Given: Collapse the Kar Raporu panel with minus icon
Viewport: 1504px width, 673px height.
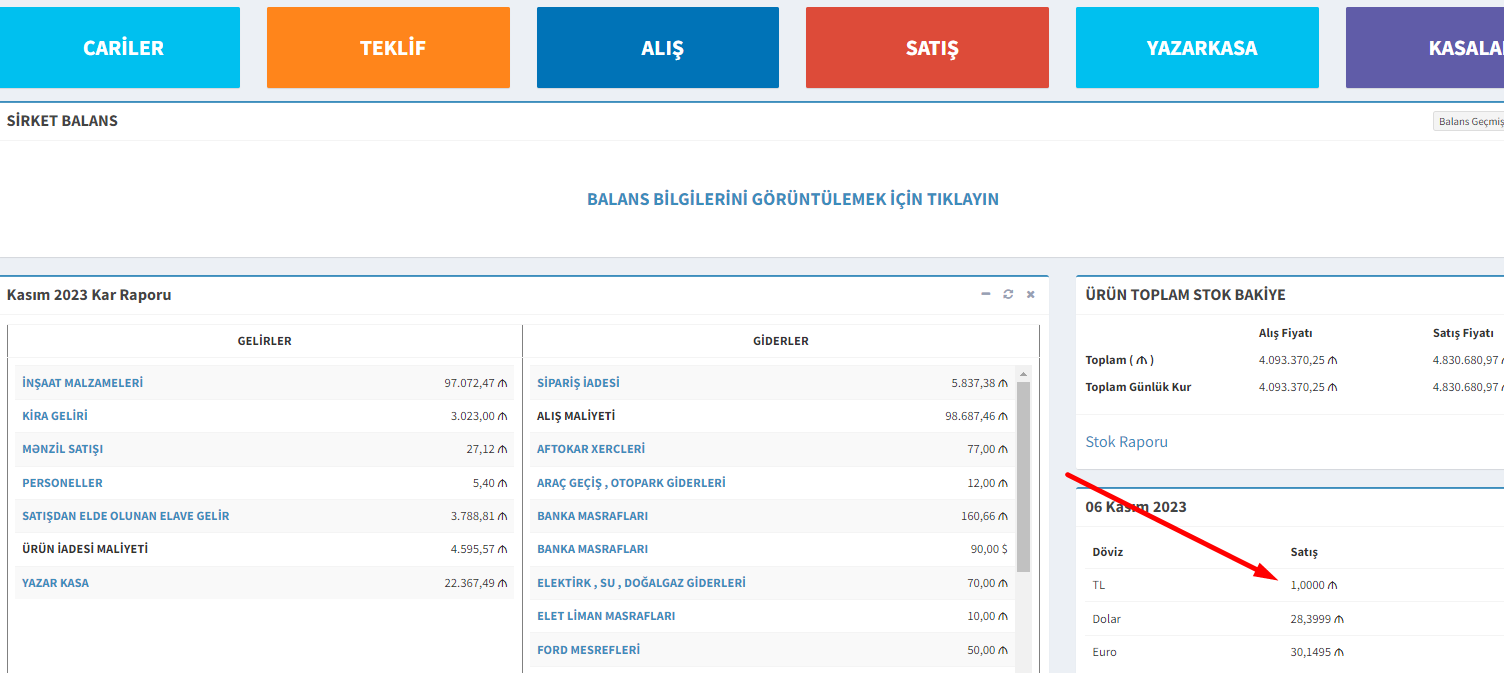Looking at the screenshot, I should point(986,294).
